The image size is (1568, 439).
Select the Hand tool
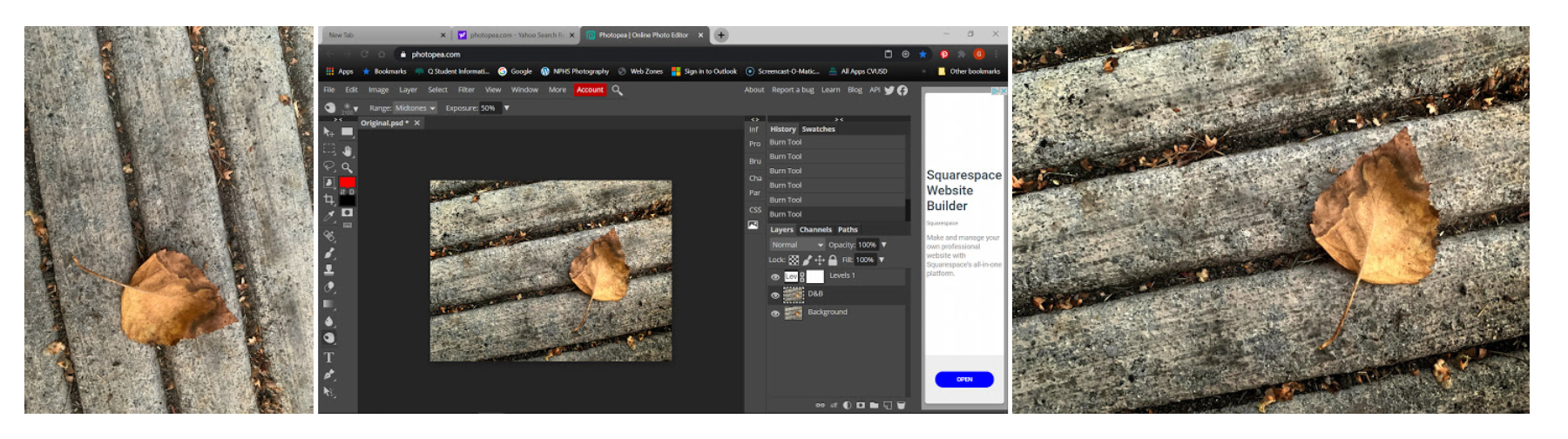tap(347, 150)
